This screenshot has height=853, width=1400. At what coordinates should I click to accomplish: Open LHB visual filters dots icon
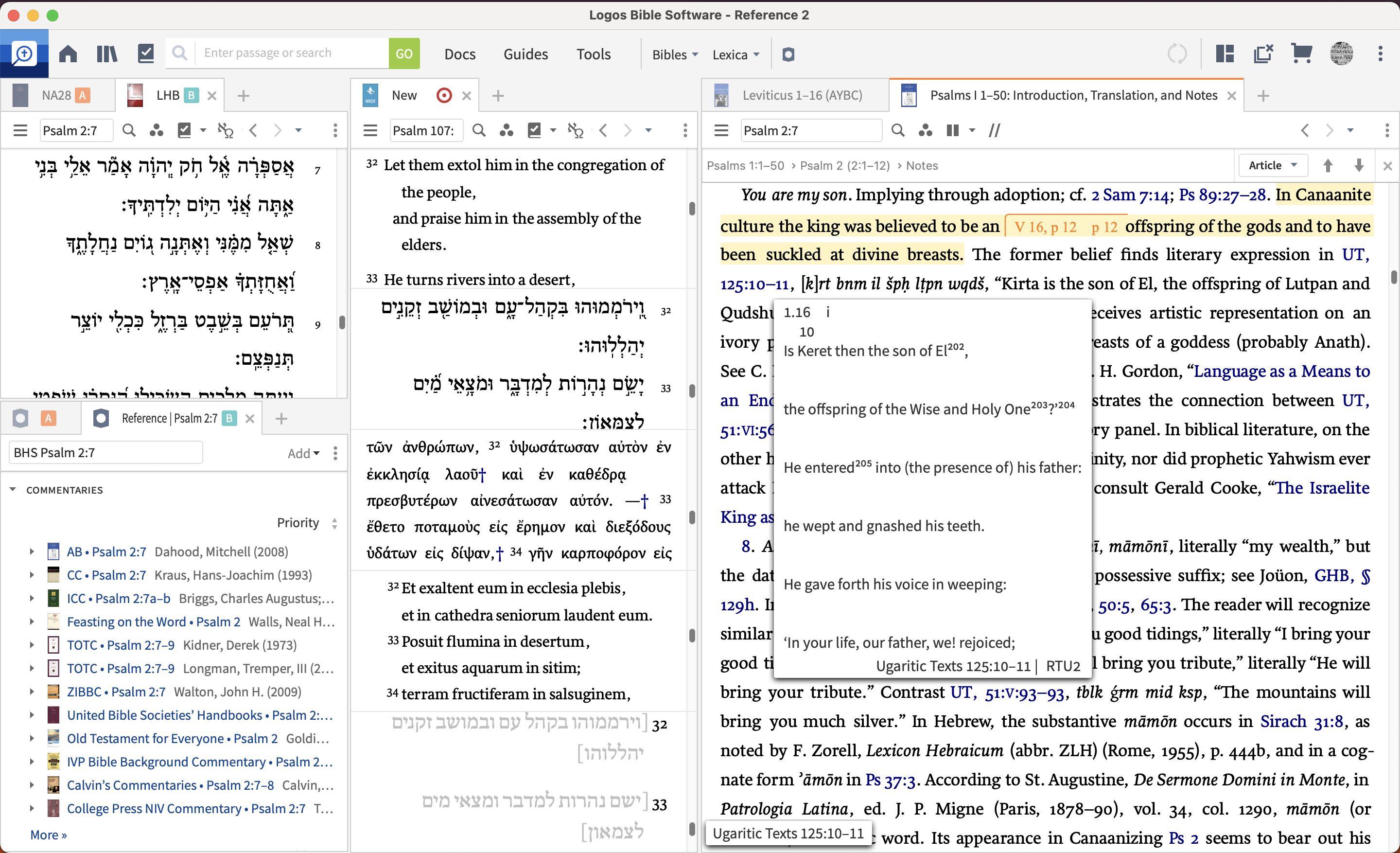click(x=156, y=131)
